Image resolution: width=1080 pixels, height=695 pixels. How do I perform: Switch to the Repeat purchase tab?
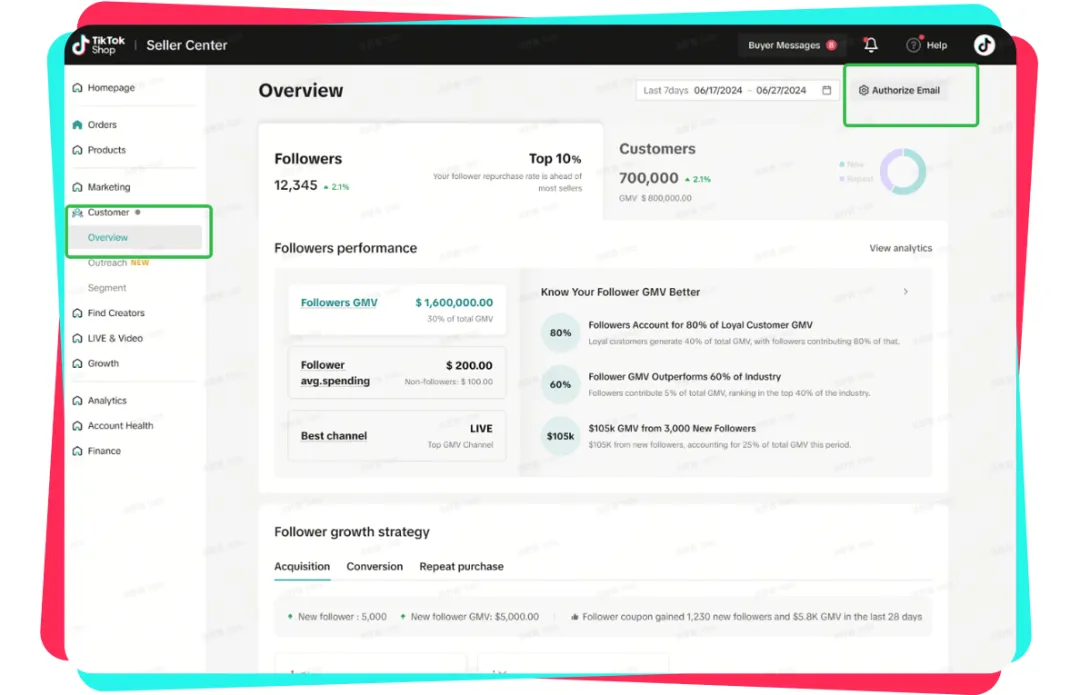[x=461, y=566]
